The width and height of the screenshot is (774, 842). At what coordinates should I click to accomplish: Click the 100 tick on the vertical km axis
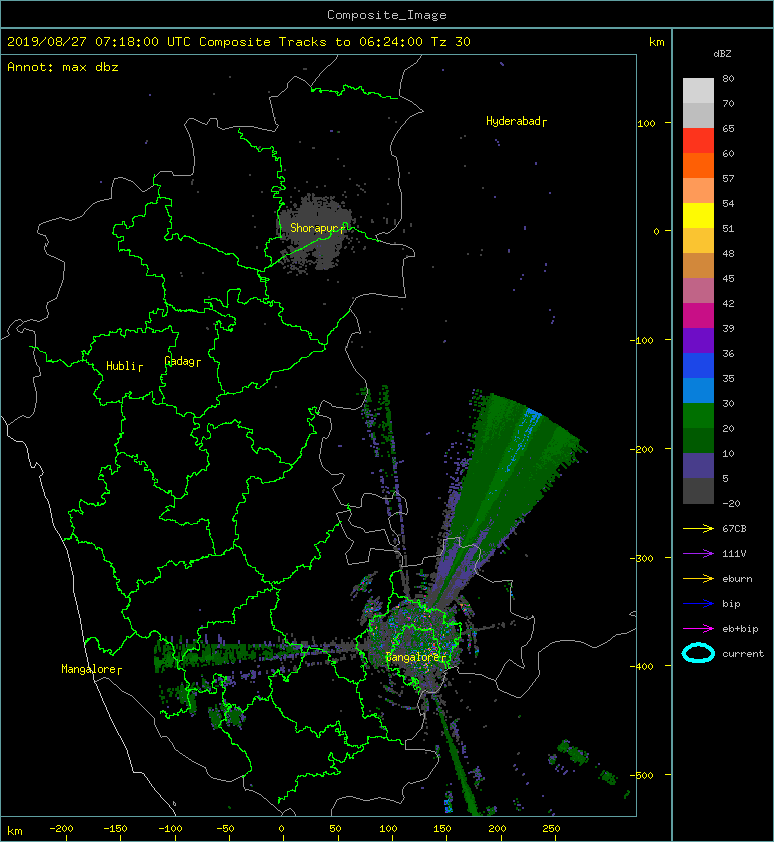[646, 124]
